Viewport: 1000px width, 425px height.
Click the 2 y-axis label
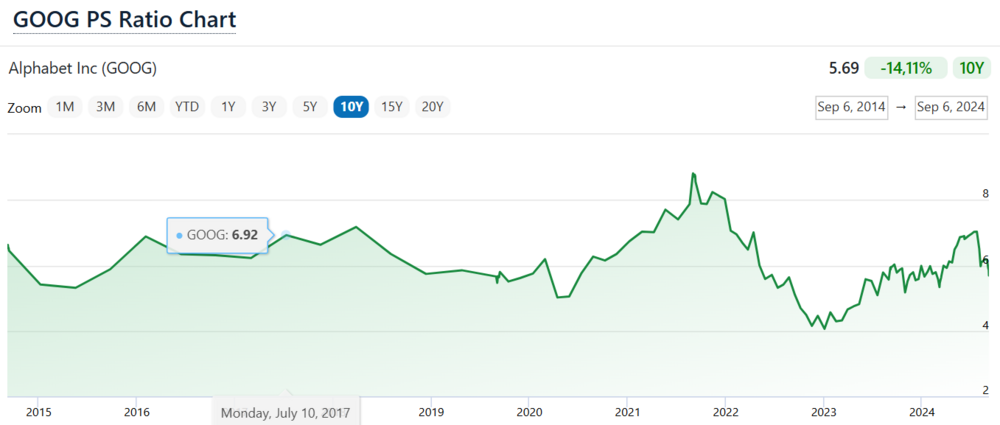click(985, 391)
